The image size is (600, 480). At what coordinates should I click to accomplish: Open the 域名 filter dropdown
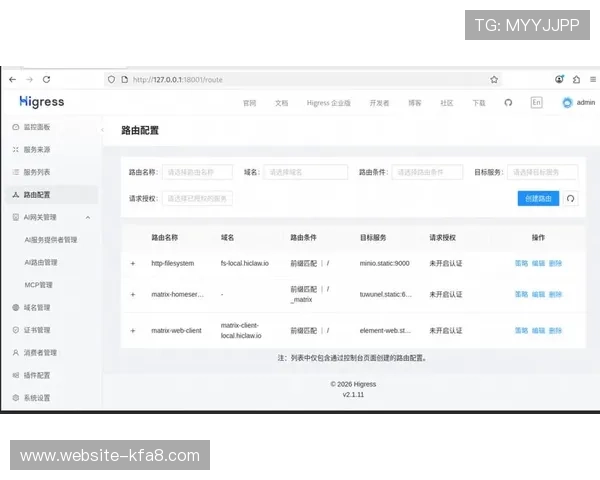(305, 172)
